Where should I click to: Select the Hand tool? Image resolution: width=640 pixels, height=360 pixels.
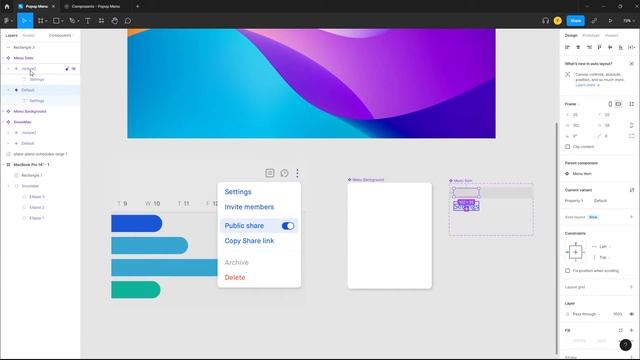pos(115,21)
